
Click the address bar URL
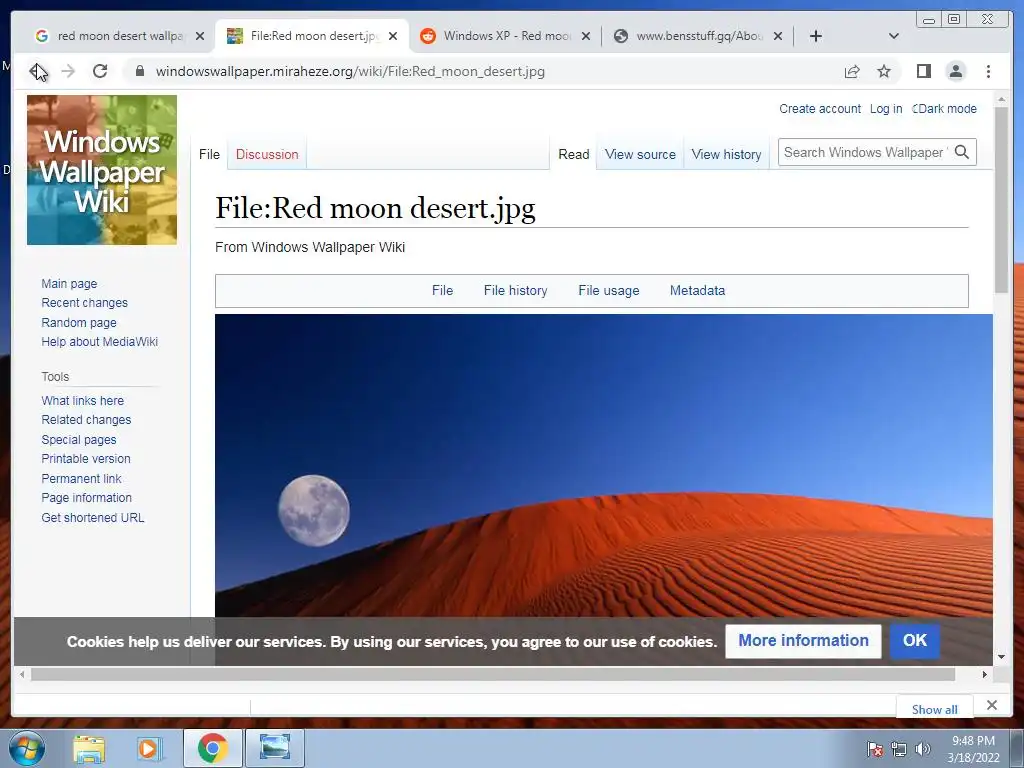350,71
